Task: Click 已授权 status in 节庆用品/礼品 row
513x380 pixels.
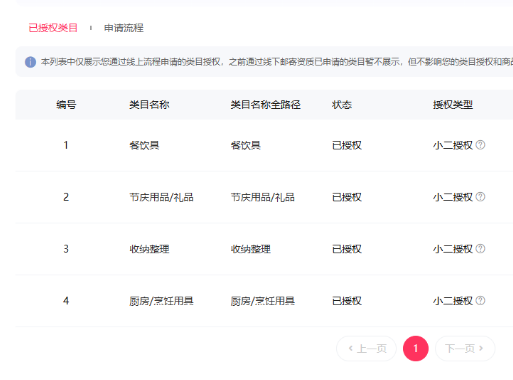Action: coord(347,197)
